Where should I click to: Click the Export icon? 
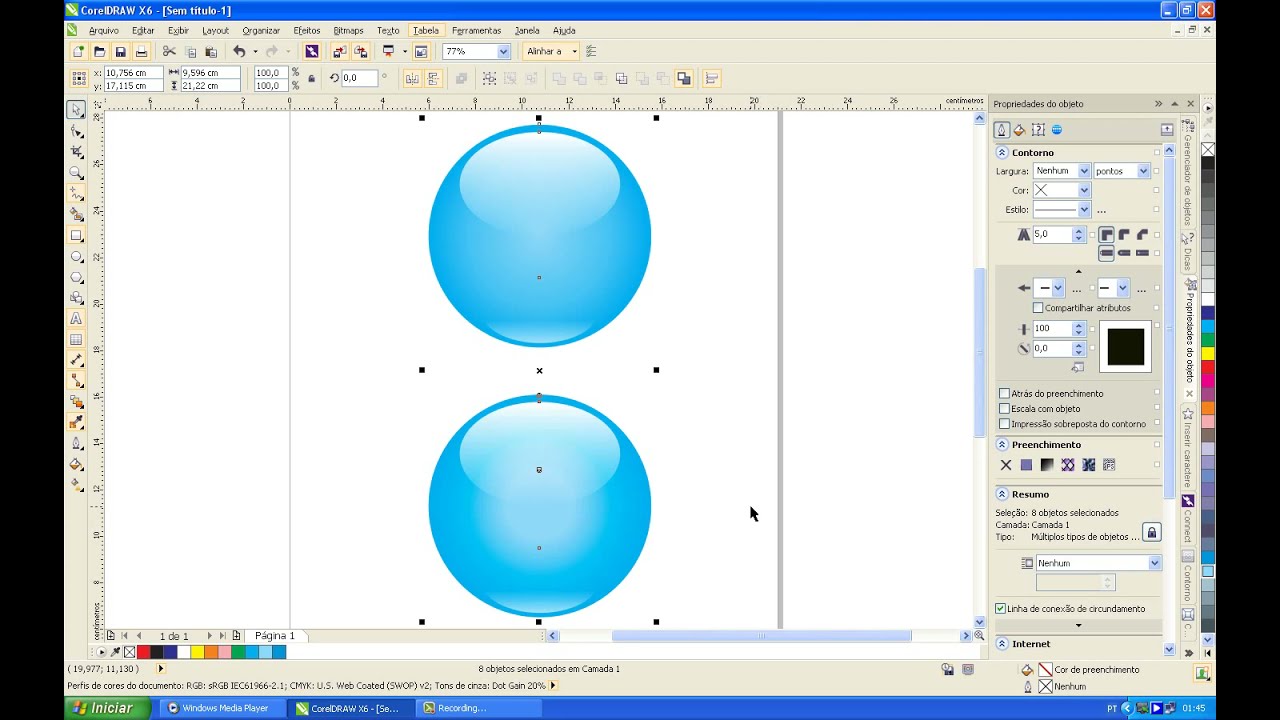click(x=361, y=51)
